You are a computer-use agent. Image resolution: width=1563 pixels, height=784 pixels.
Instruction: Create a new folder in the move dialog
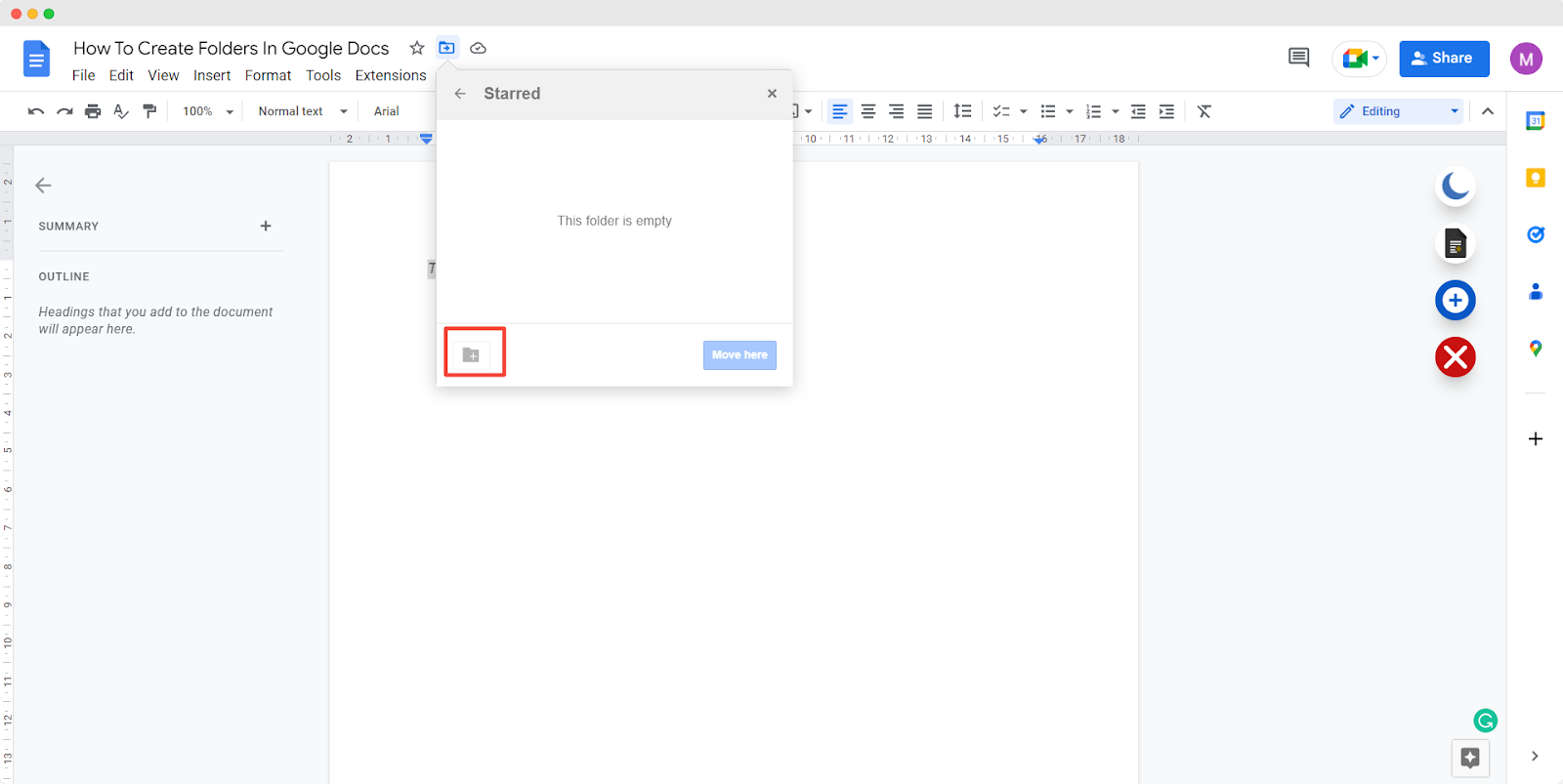(x=471, y=354)
